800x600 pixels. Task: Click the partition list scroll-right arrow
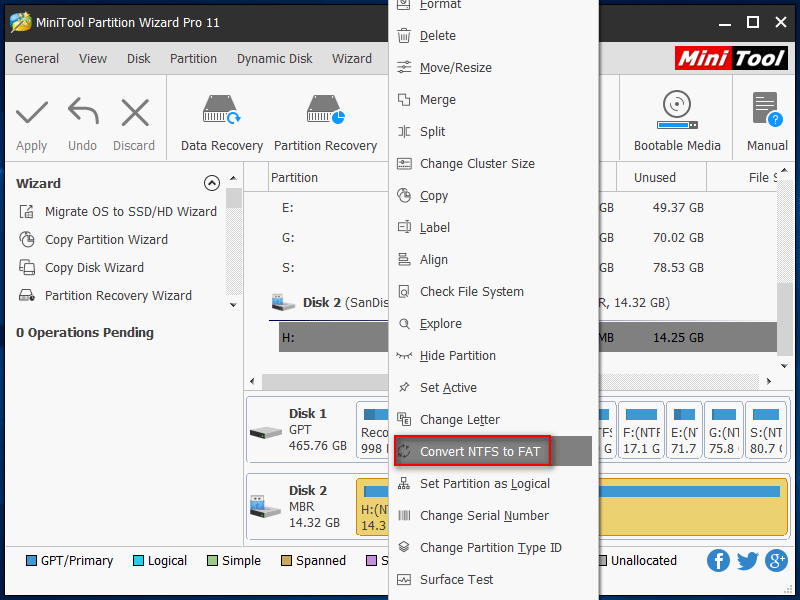769,381
